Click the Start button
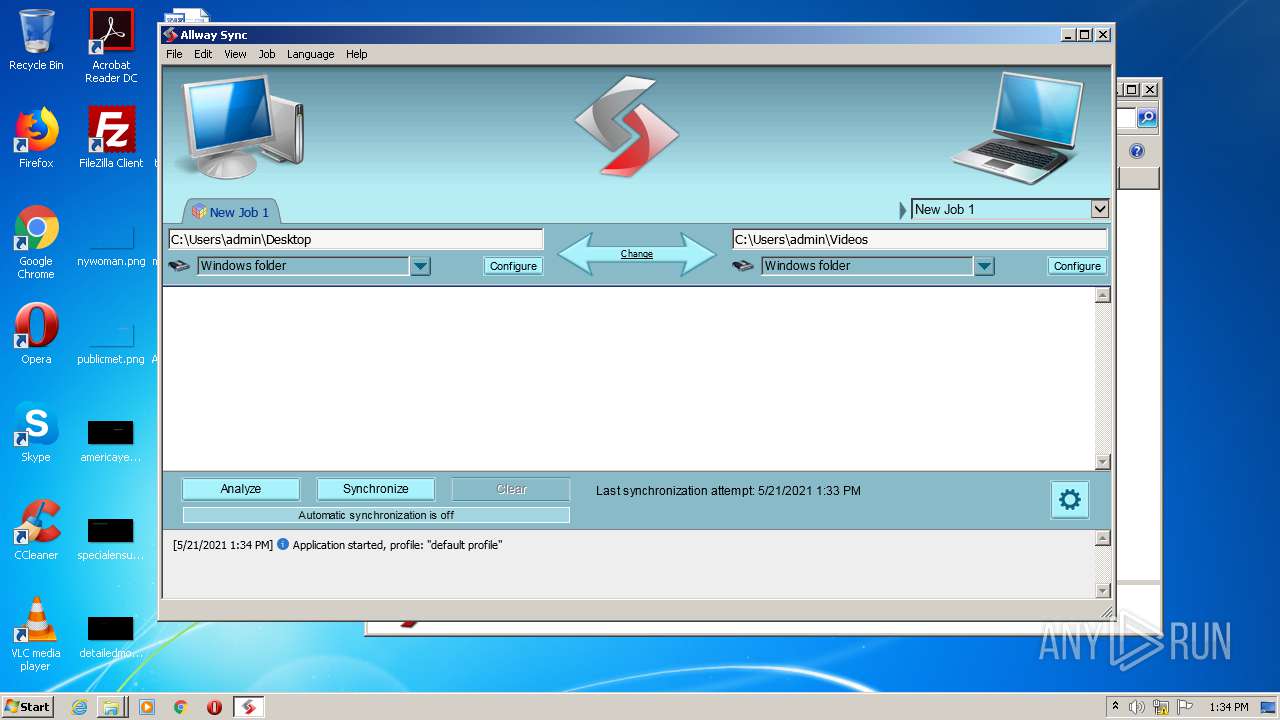 coord(28,707)
